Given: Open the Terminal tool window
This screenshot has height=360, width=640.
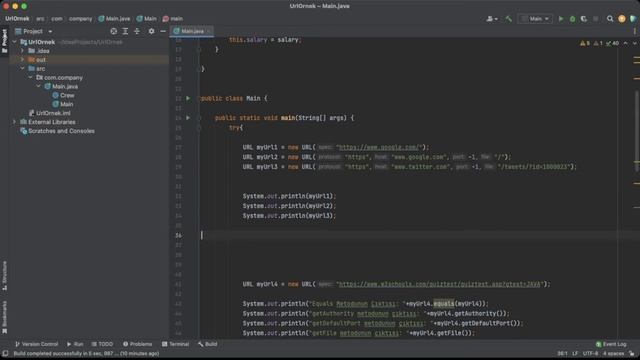Looking at the screenshot, I should 176,344.
